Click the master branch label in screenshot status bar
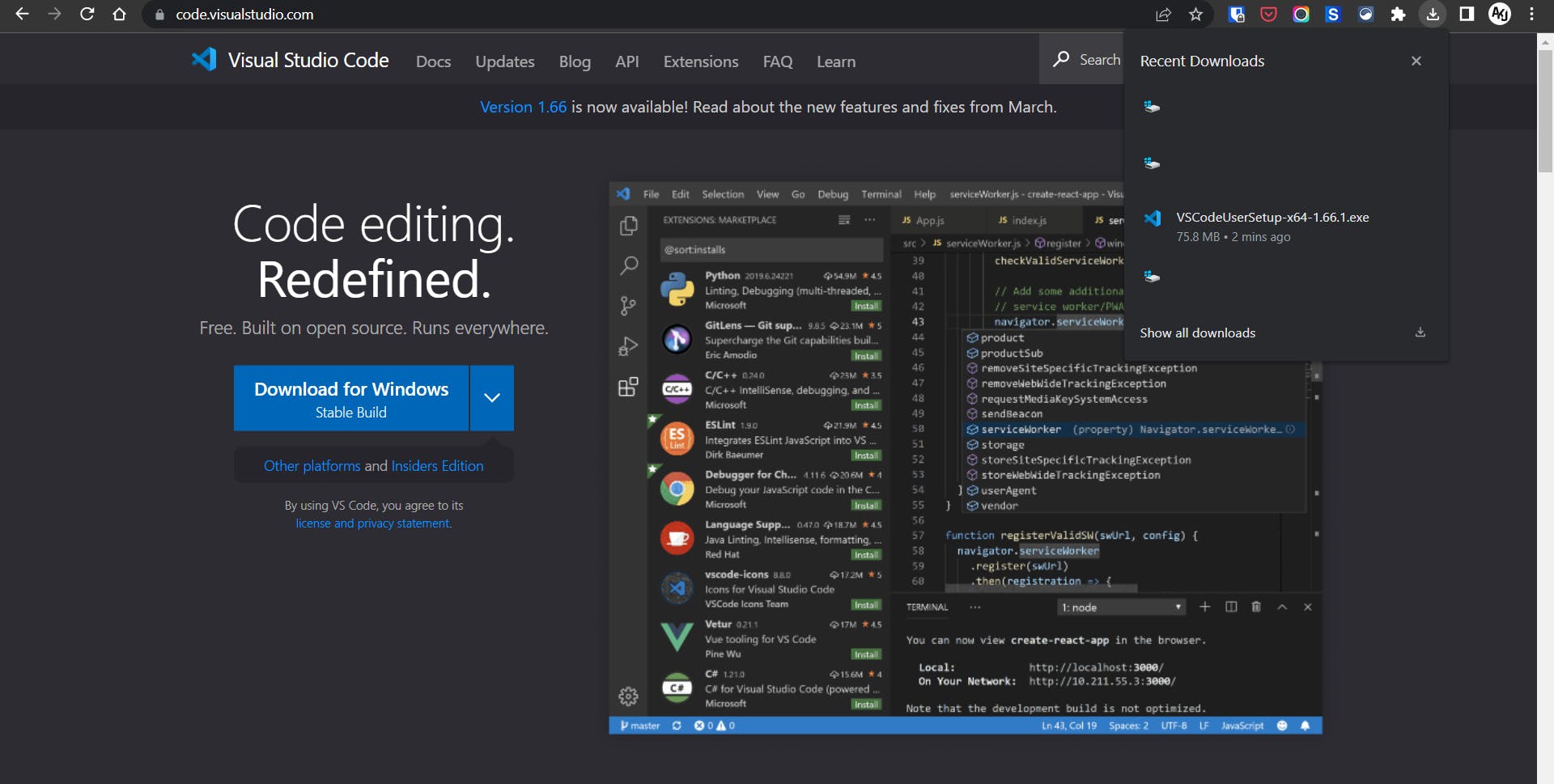The width and height of the screenshot is (1554, 784). (640, 726)
